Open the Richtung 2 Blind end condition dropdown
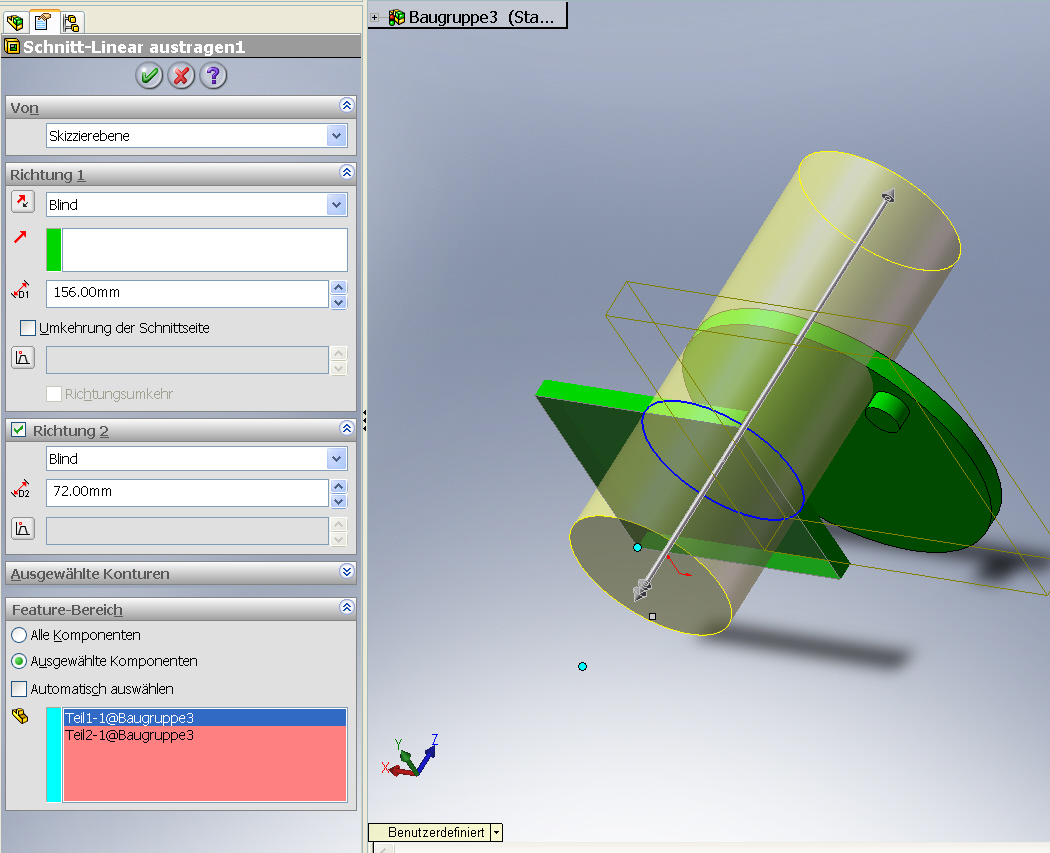The height and width of the screenshot is (853, 1050). point(337,459)
